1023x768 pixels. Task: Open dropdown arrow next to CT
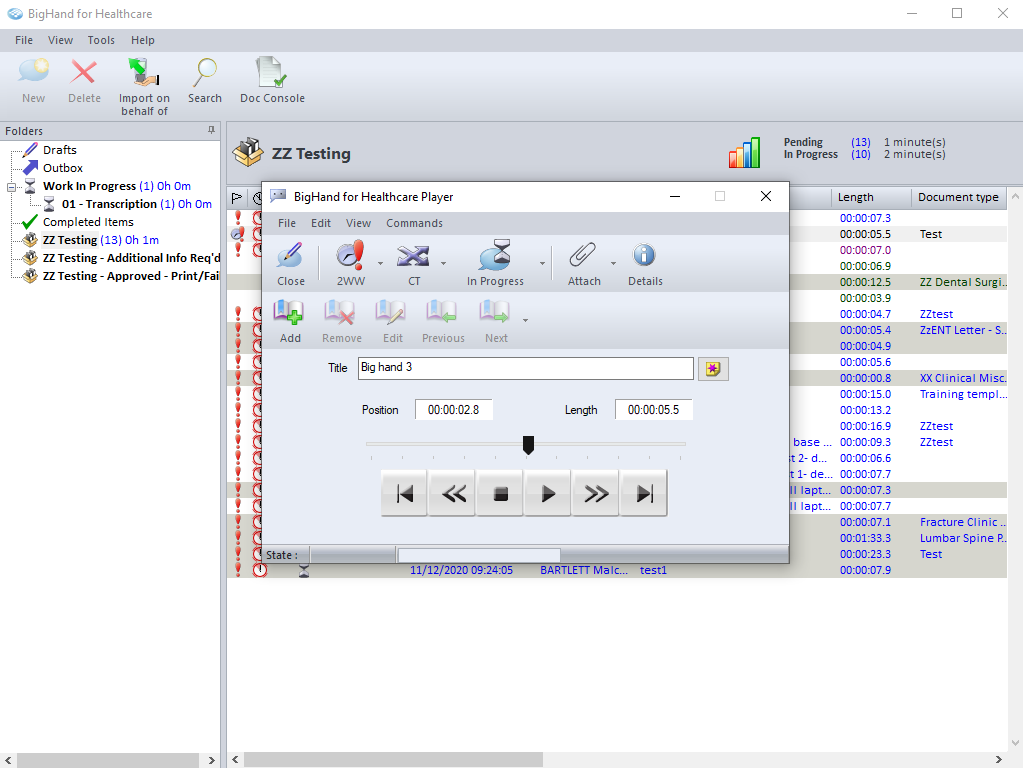444,264
